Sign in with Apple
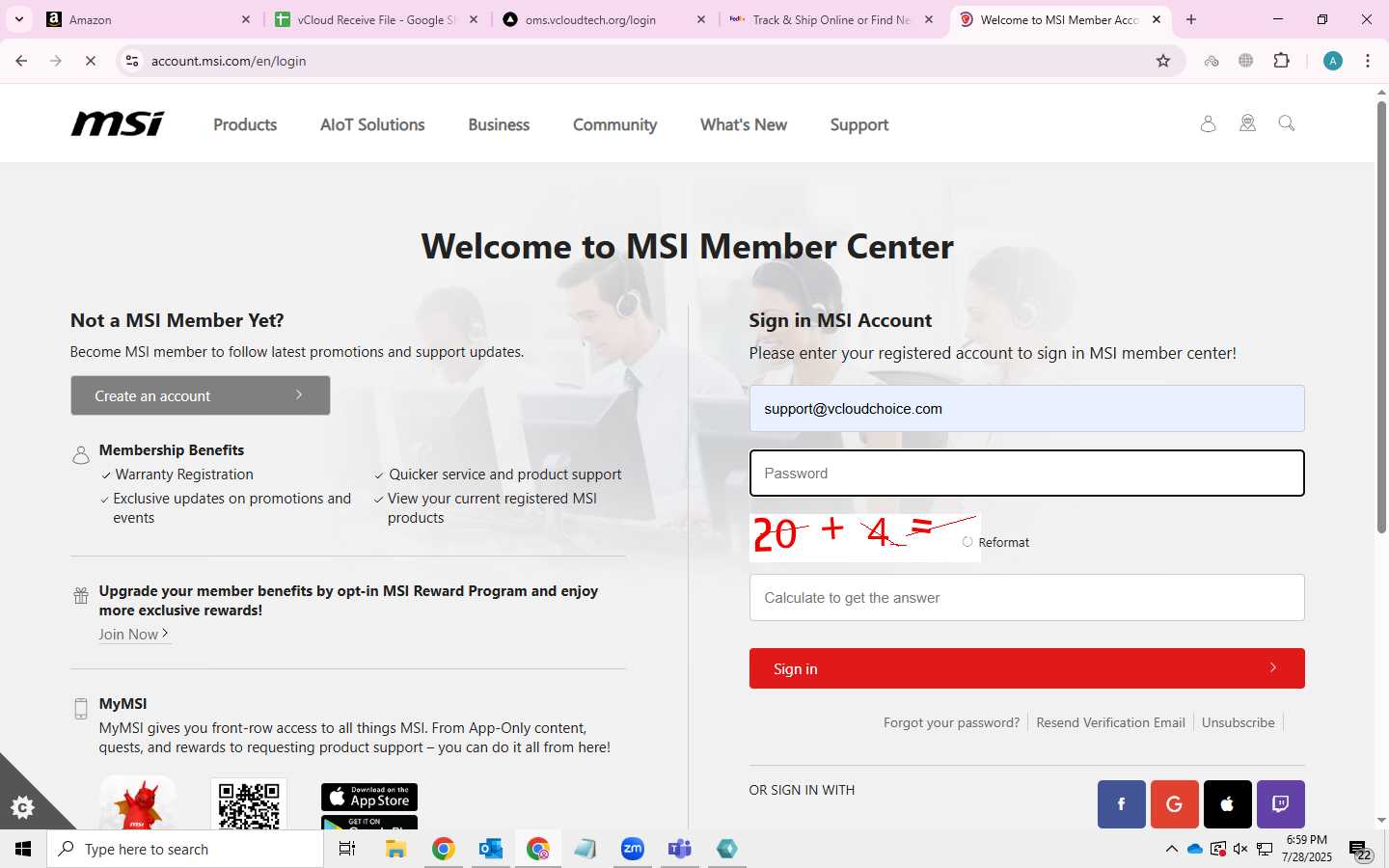 [1227, 804]
